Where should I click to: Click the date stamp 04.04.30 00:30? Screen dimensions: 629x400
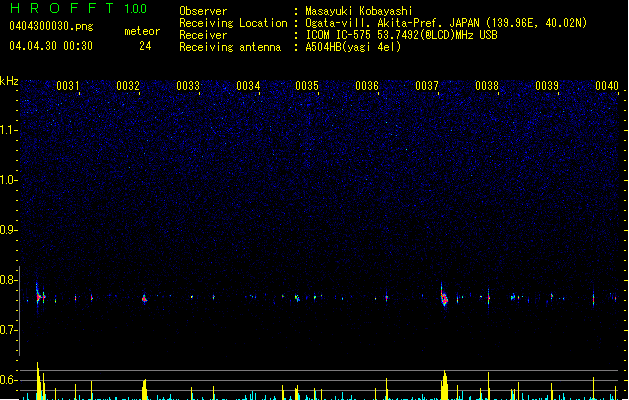[51, 46]
